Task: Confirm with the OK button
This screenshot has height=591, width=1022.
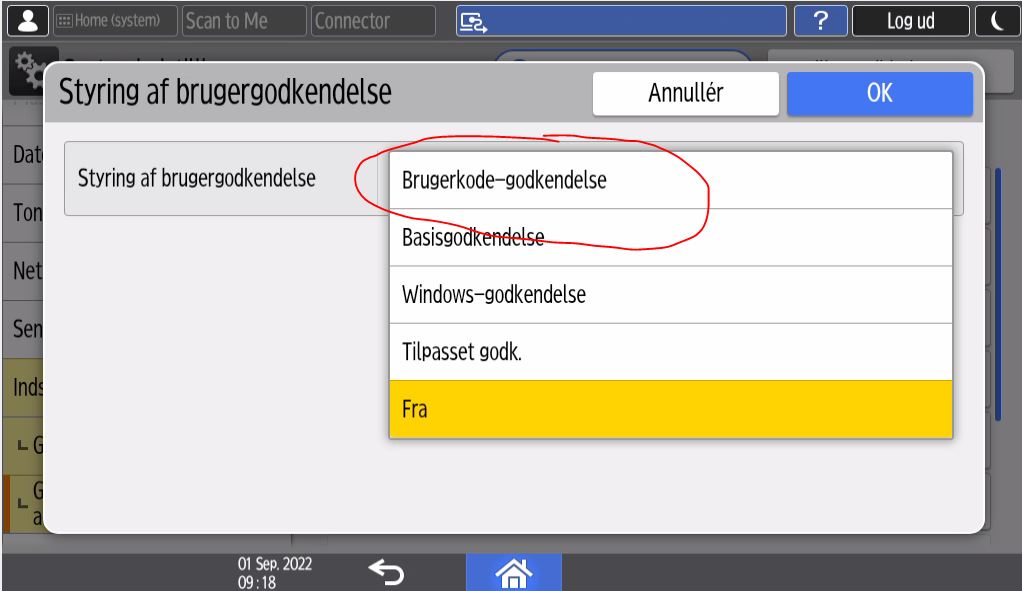Action: (879, 94)
